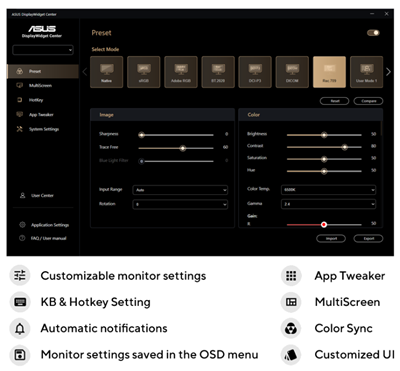Viewport: 400px width, 371px height.
Task: Open the Color Temp. dropdown
Action: tap(329, 190)
